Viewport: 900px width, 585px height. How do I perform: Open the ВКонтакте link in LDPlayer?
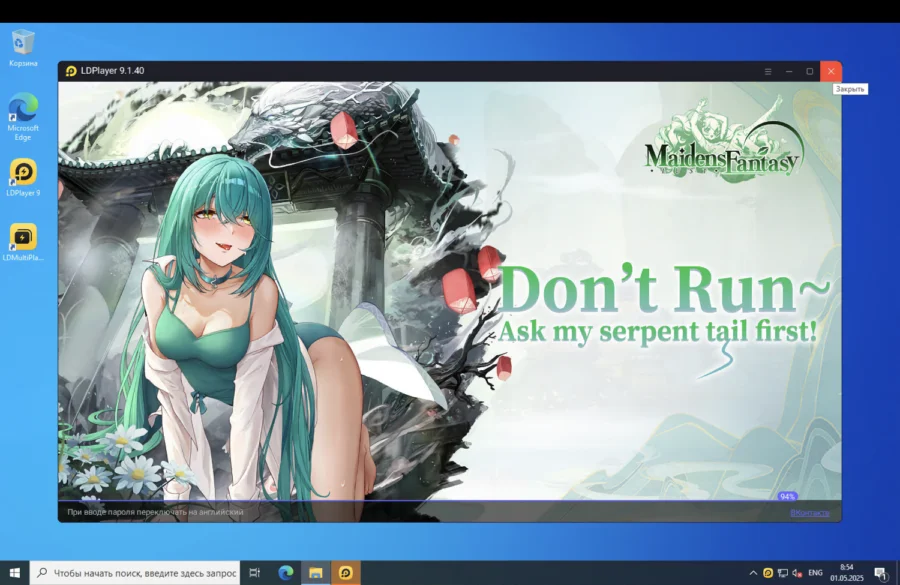click(810, 513)
